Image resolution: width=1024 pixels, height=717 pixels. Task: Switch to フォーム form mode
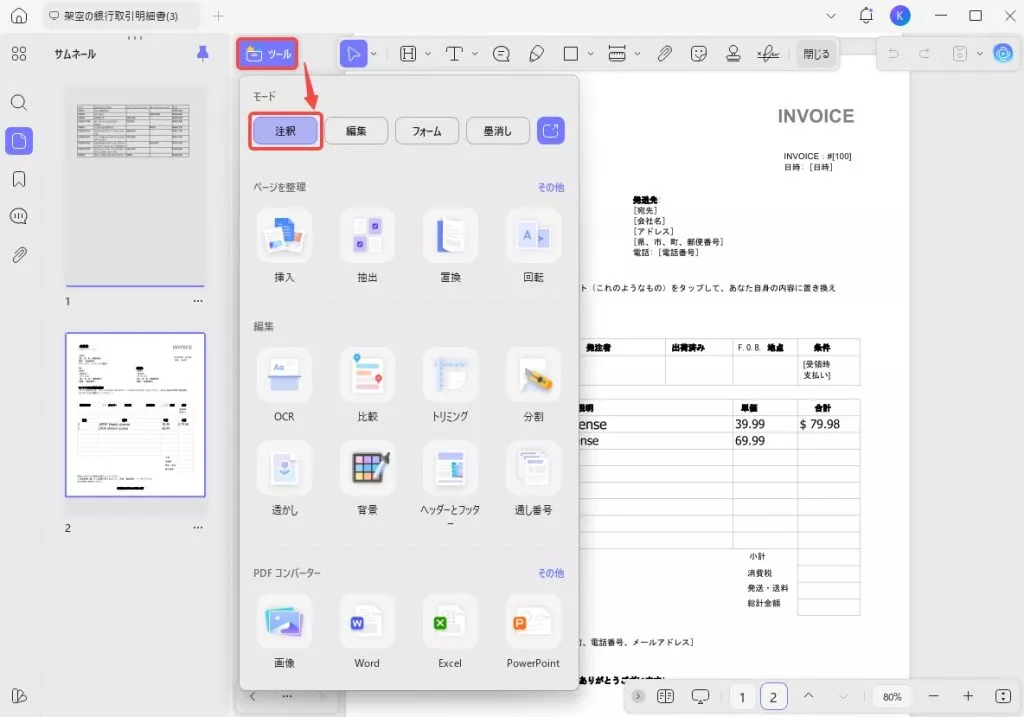(x=426, y=131)
